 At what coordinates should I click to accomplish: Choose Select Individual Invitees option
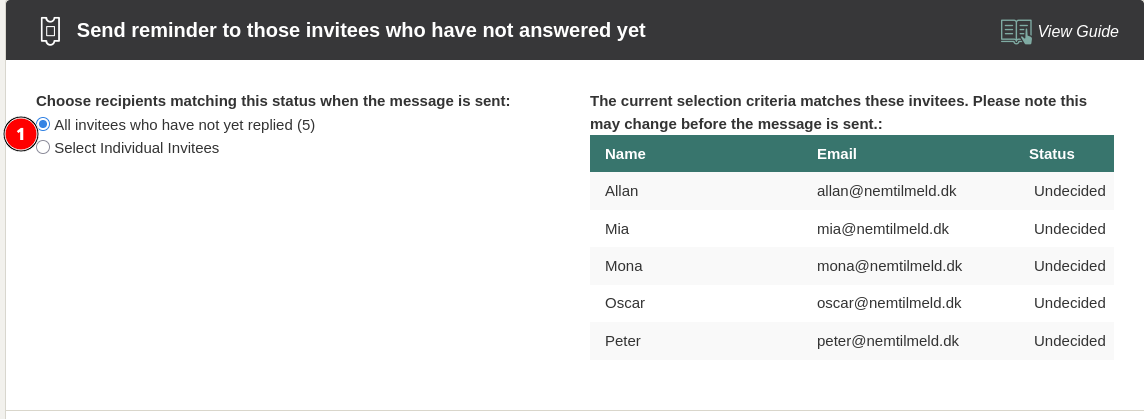43,147
